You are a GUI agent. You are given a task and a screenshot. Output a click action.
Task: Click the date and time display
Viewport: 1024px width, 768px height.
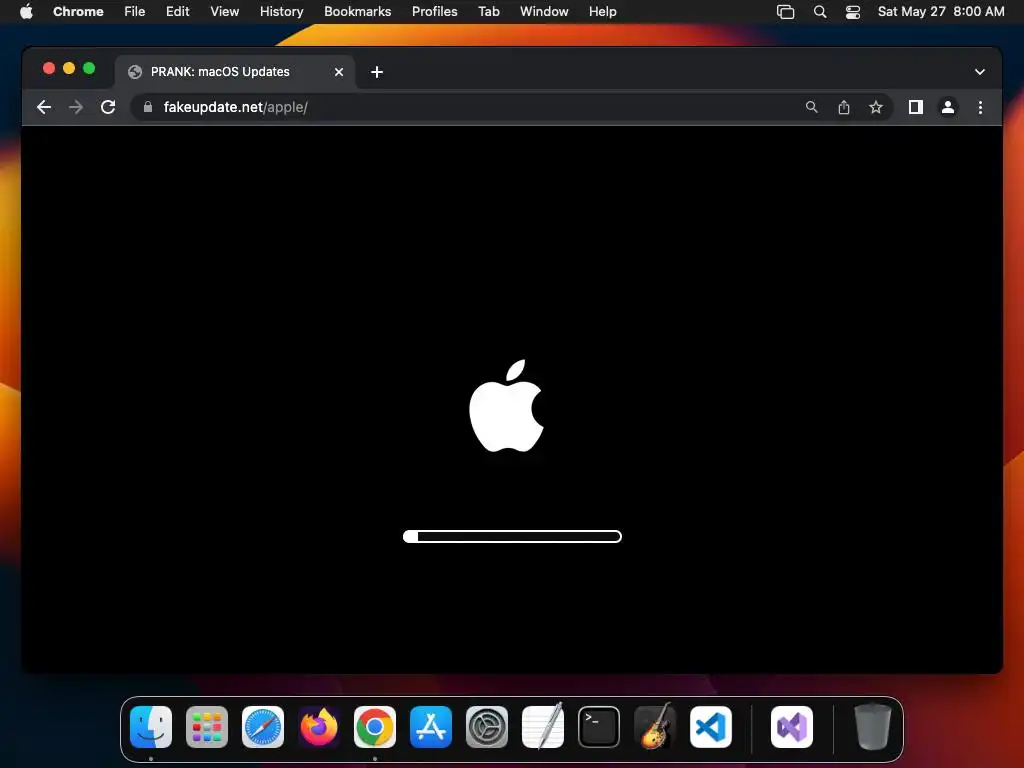940,11
